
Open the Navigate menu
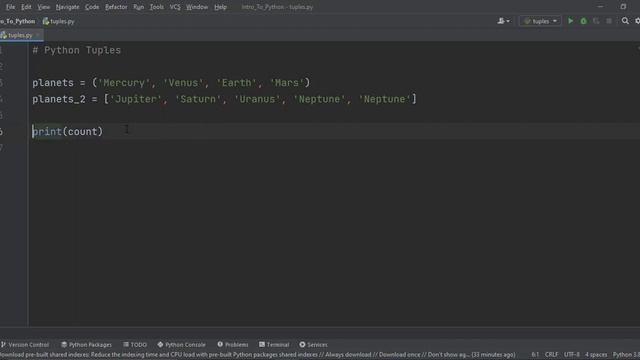tap(67, 7)
